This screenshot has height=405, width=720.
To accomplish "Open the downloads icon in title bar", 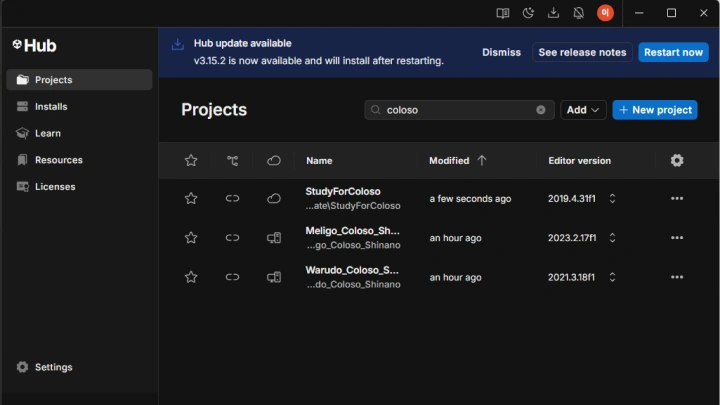I will coord(554,13).
